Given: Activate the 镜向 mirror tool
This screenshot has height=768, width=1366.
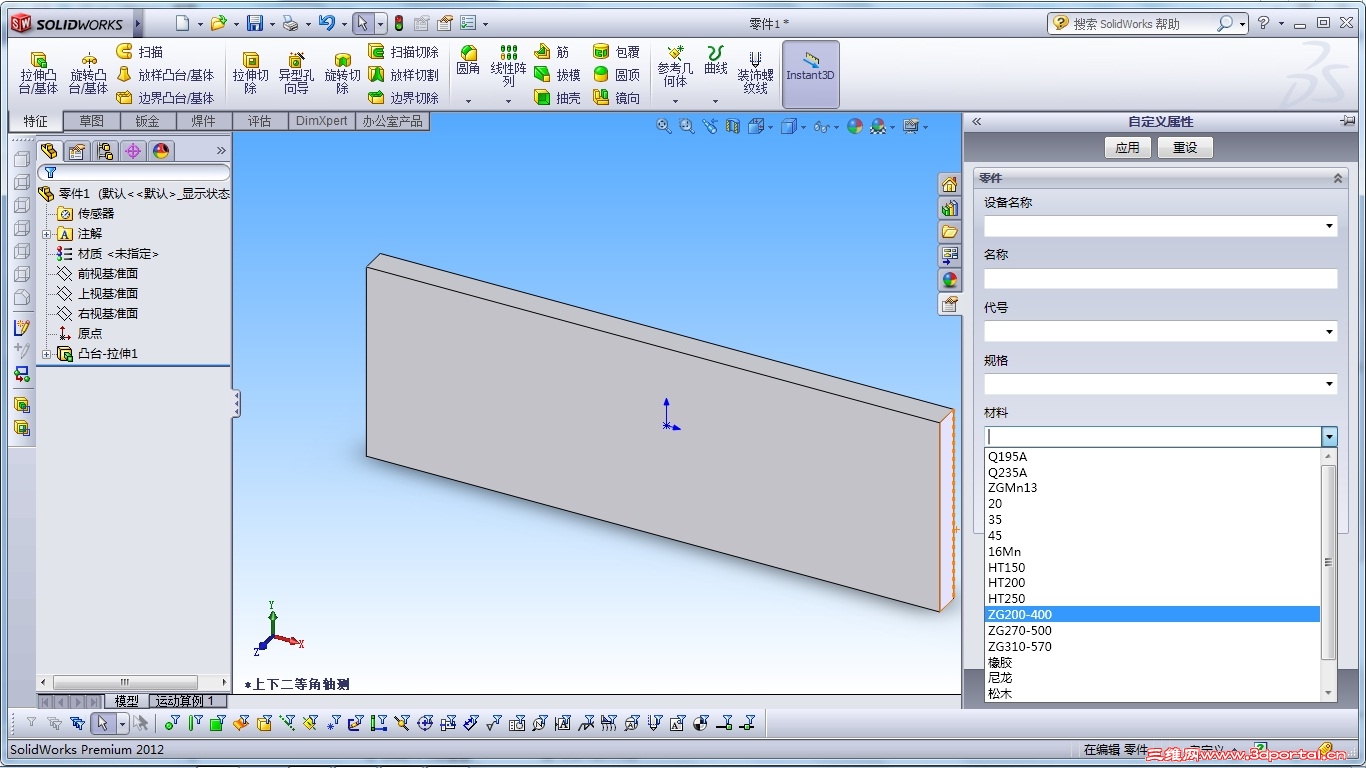Looking at the screenshot, I should pyautogui.click(x=616, y=98).
